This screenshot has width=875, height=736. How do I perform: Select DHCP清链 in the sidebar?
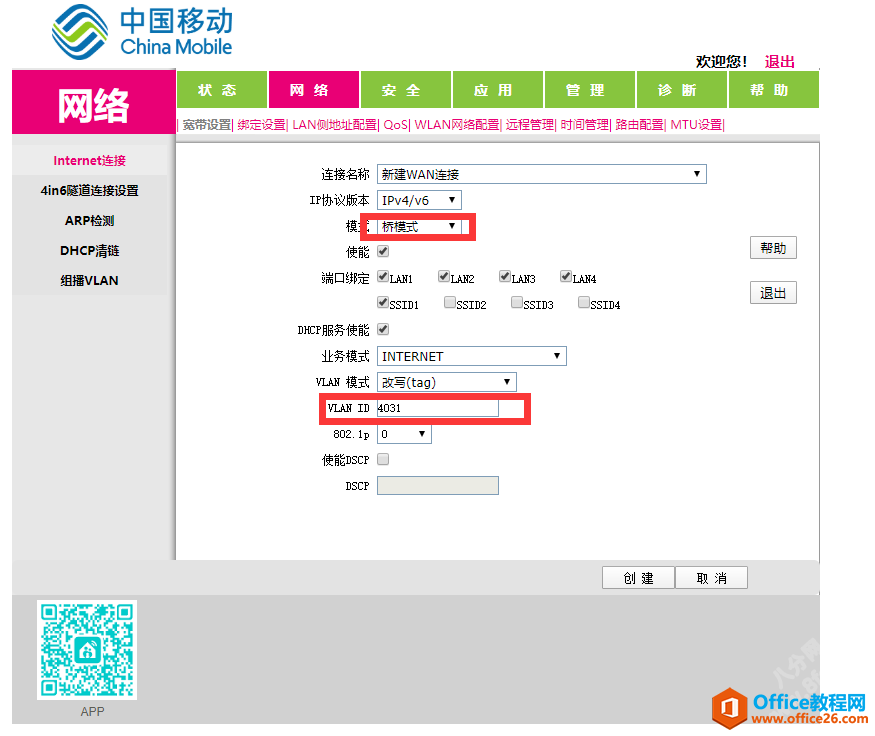coord(89,251)
